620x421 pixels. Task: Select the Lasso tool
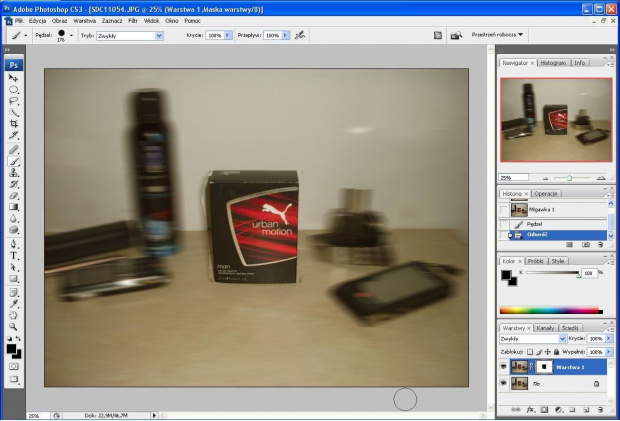(x=13, y=101)
